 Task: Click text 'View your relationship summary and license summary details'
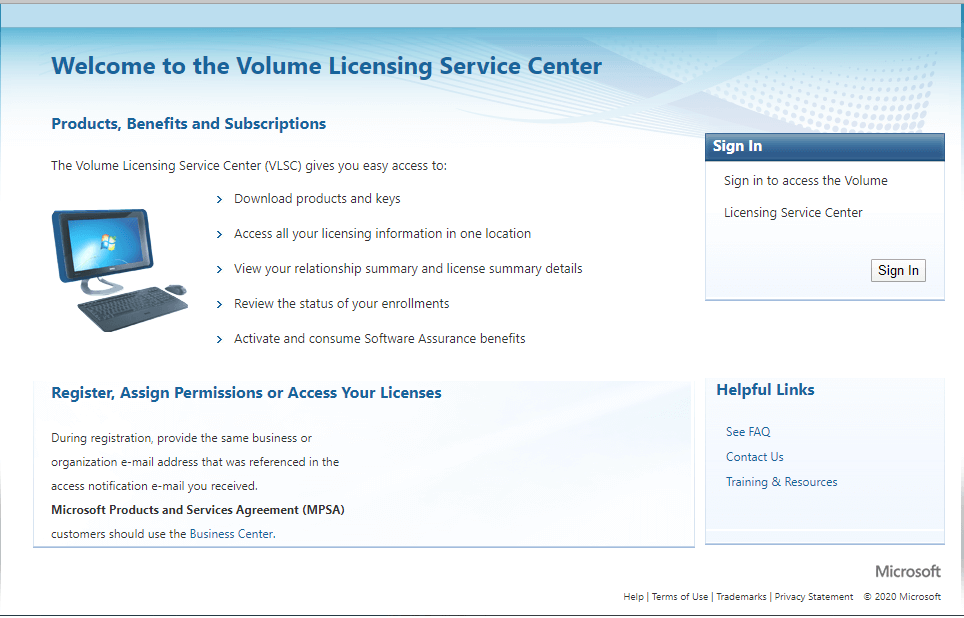click(408, 269)
